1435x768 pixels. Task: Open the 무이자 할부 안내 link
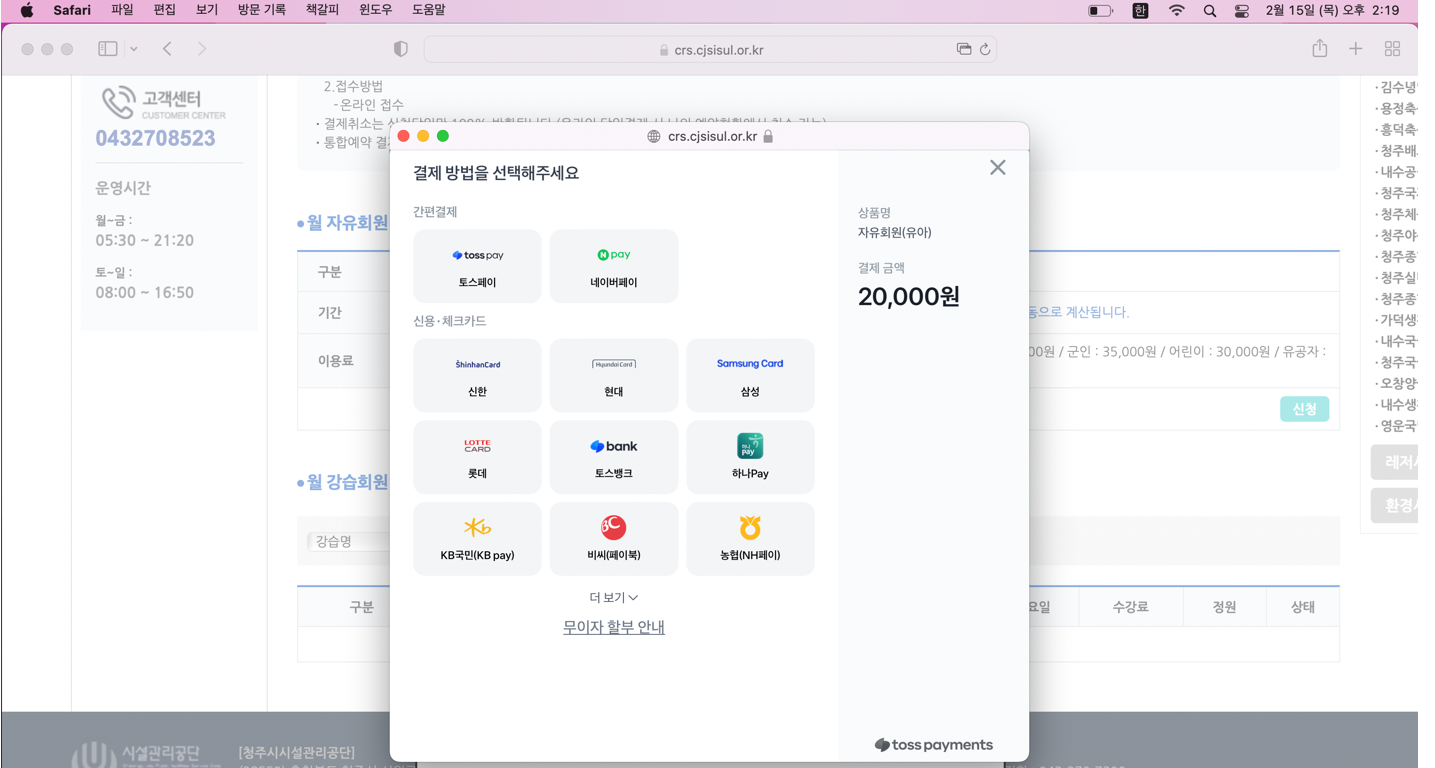tap(614, 627)
